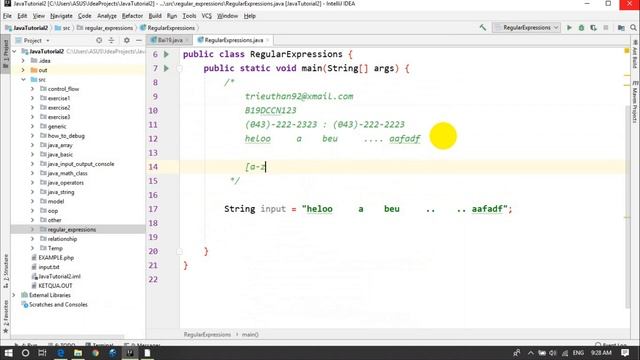
Task: Open the Refactor menu
Action: click(132, 16)
